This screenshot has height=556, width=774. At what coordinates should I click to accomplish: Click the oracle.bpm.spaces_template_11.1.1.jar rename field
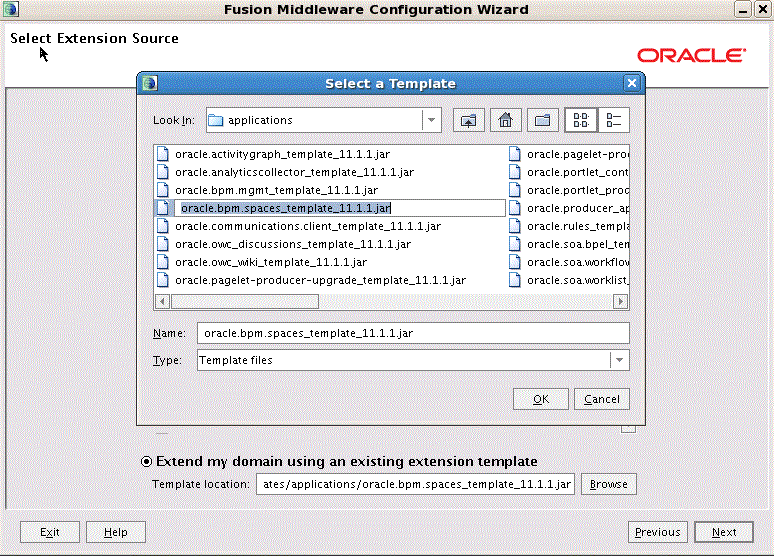coord(340,208)
